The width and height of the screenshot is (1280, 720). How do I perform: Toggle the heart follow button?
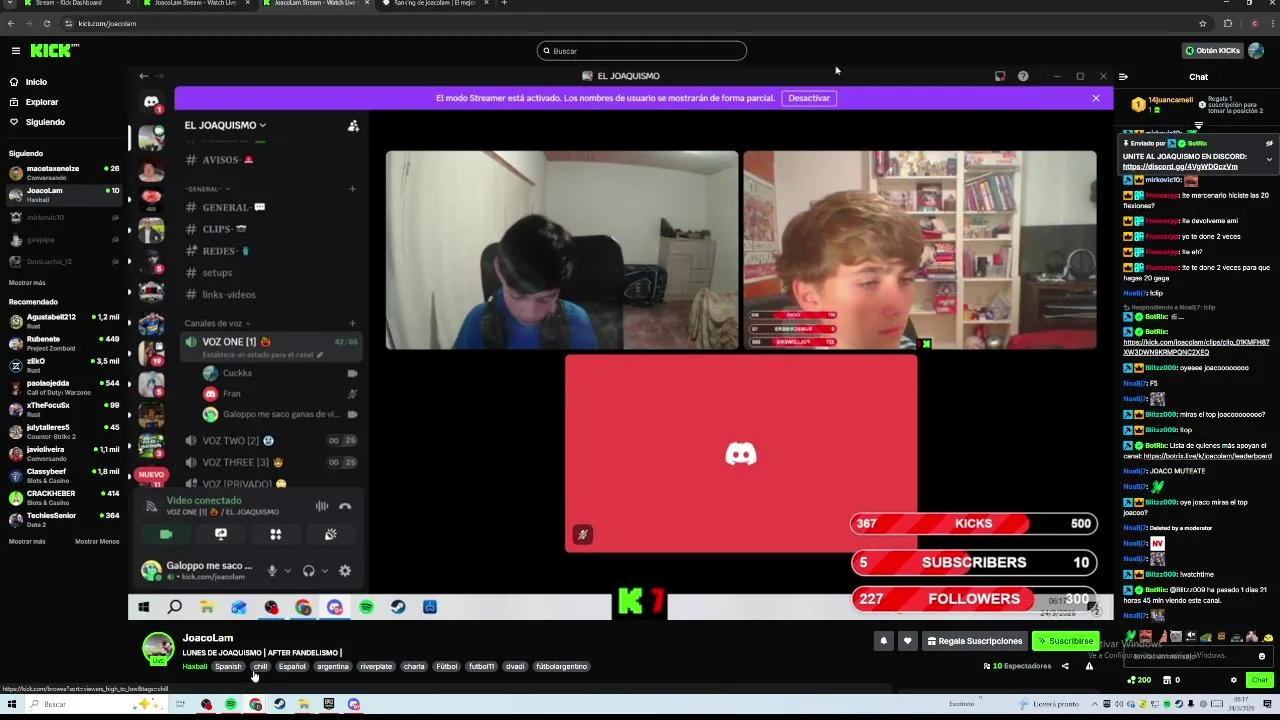coord(908,641)
